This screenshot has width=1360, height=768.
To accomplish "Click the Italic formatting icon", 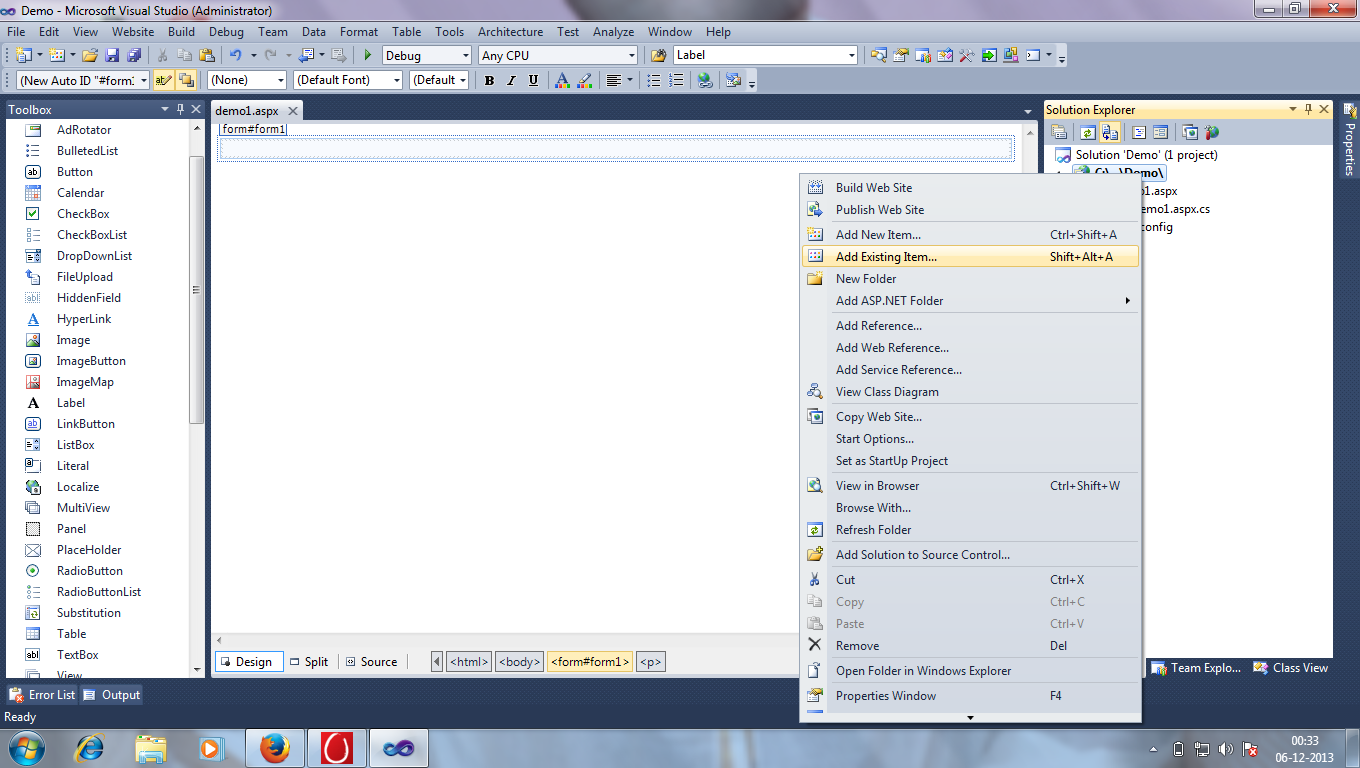I will click(511, 81).
